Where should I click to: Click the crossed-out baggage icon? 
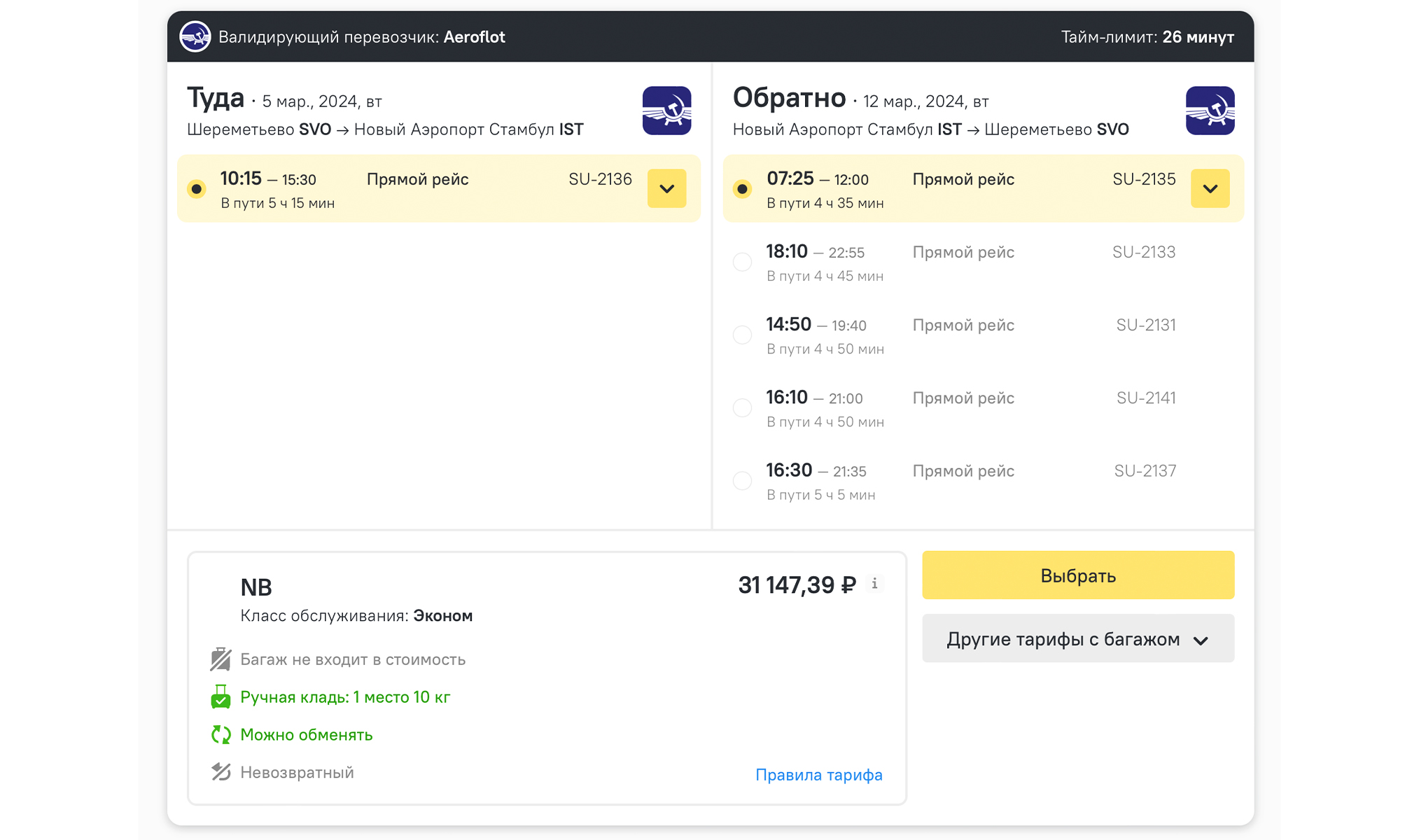[x=221, y=659]
